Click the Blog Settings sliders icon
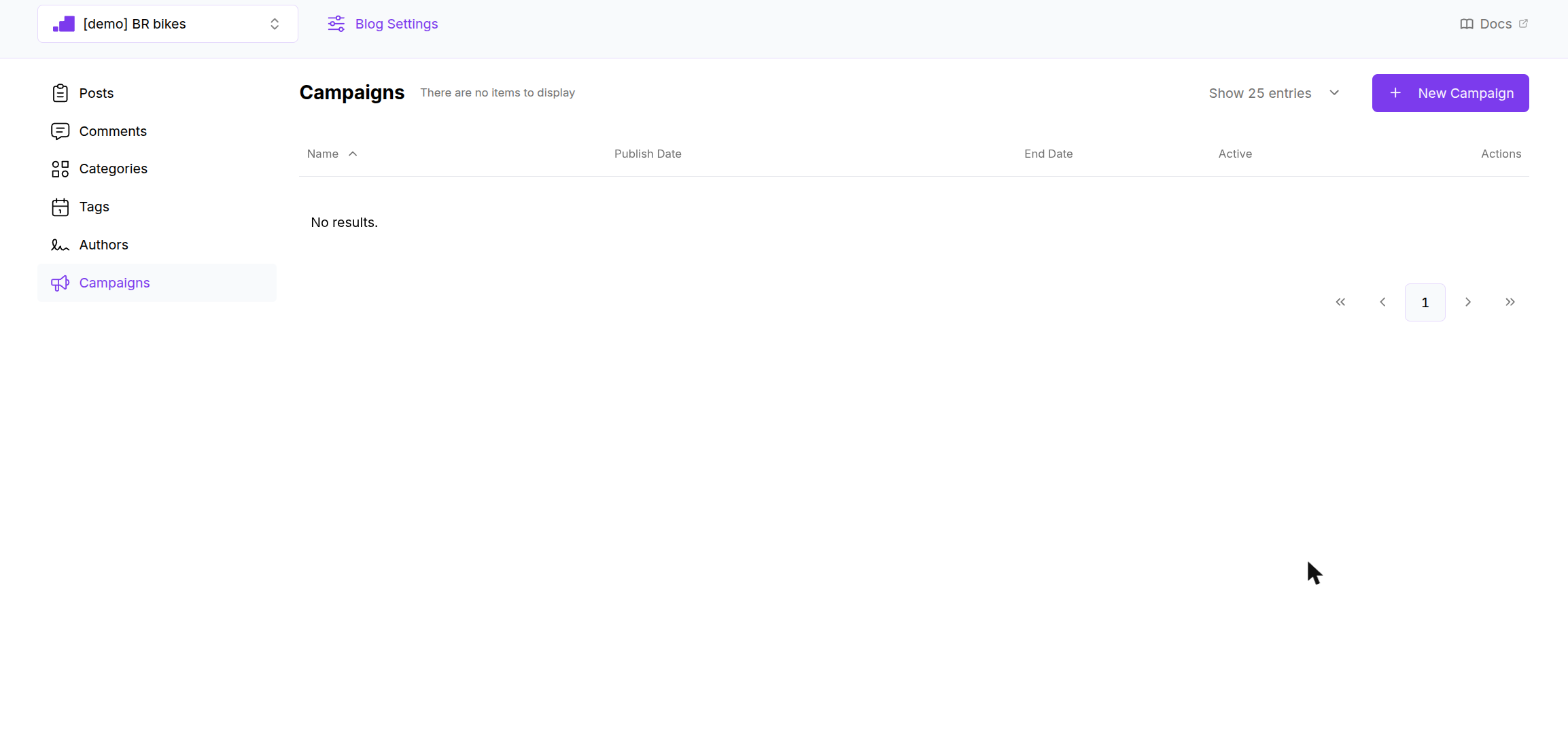1568x732 pixels. coord(336,24)
